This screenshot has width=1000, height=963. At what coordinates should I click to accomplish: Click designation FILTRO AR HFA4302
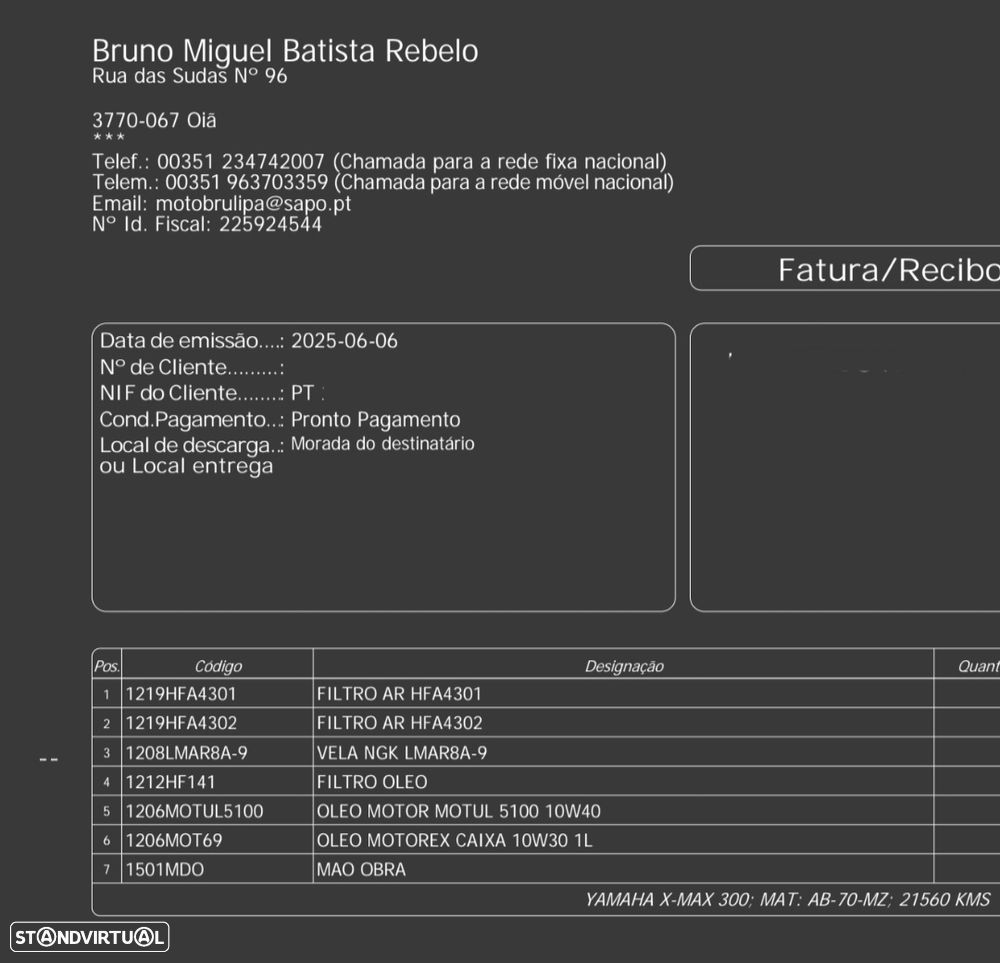(x=400, y=723)
